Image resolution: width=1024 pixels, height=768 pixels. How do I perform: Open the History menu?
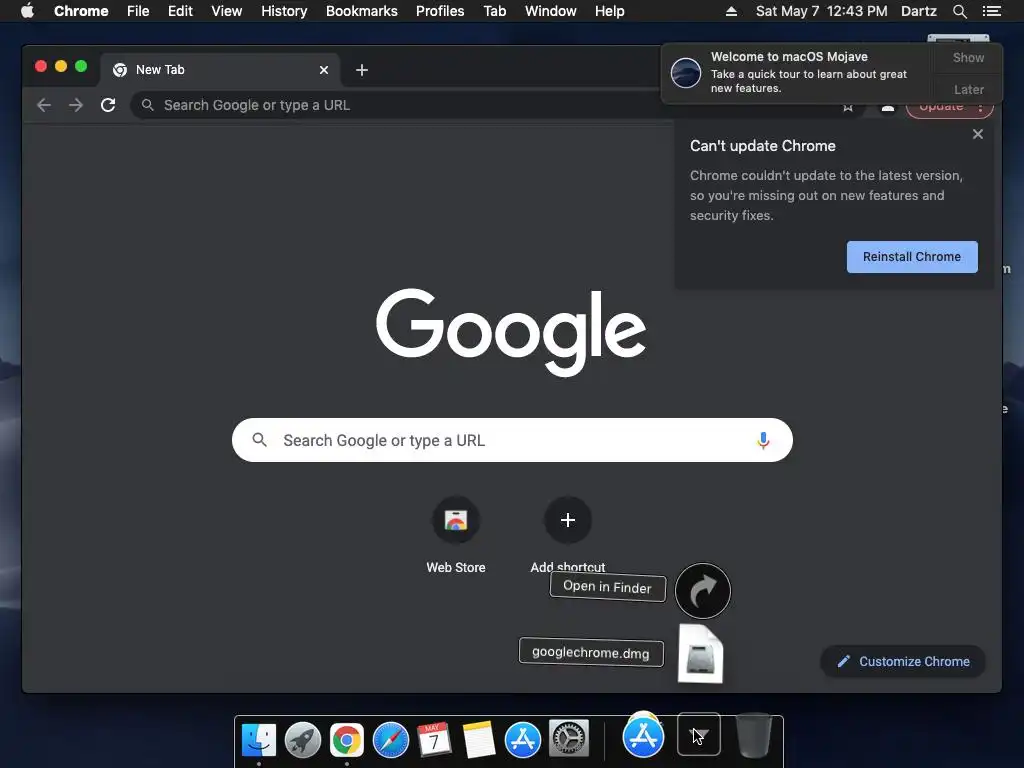pyautogui.click(x=284, y=11)
